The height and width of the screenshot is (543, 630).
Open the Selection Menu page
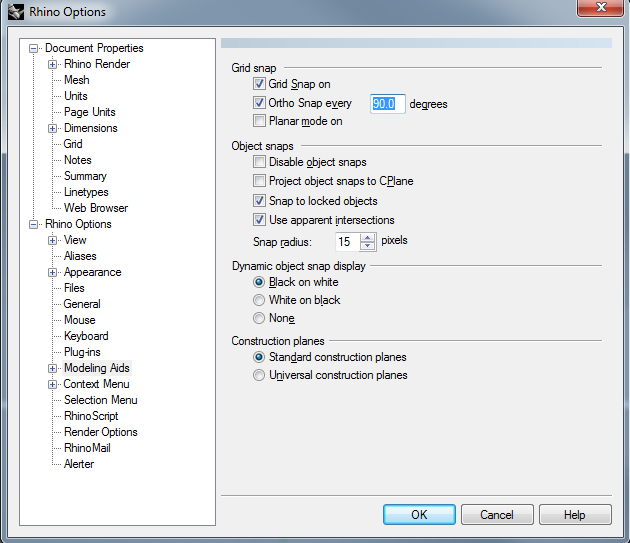(100, 400)
